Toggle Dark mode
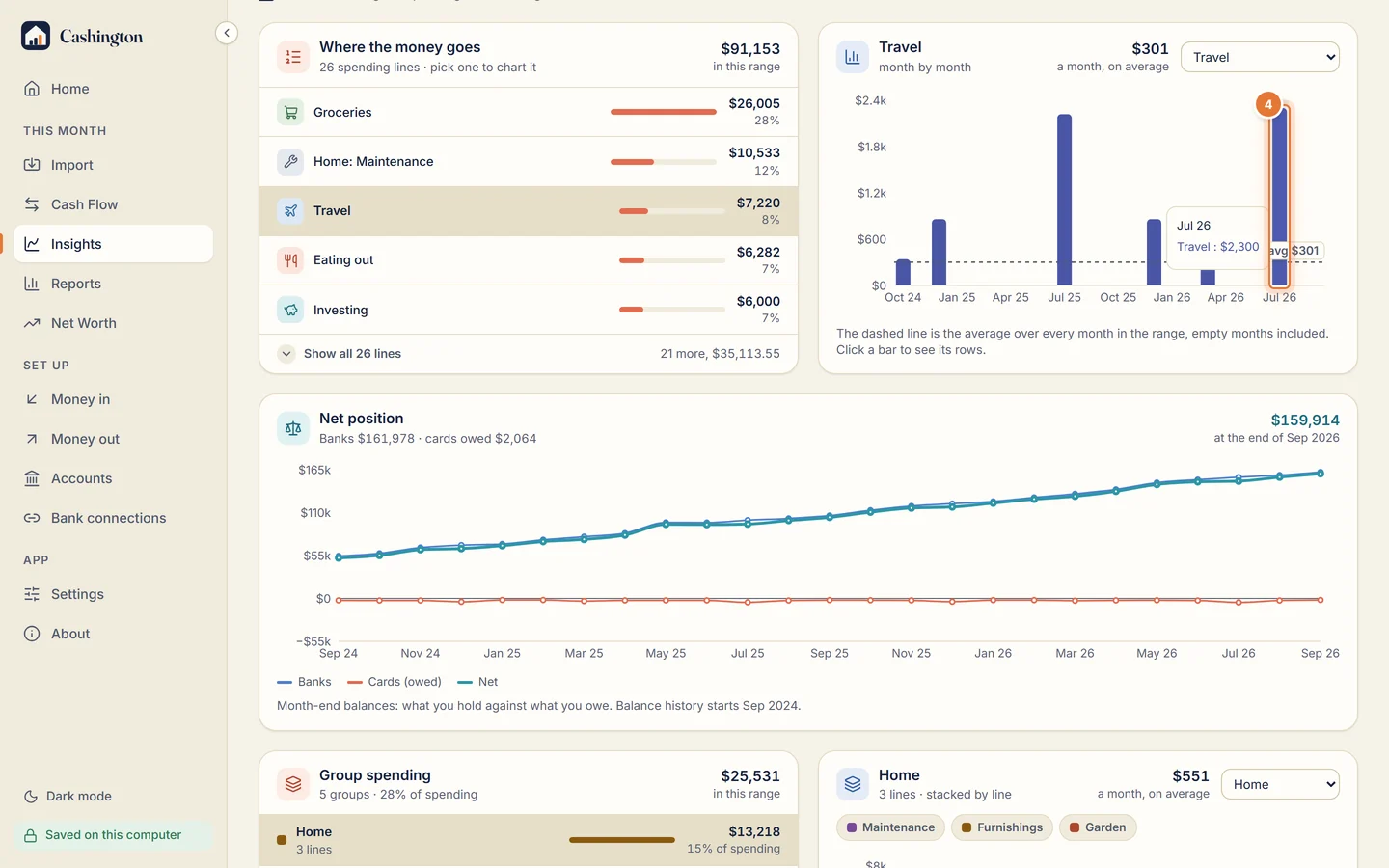Viewport: 1389px width, 868px height. pyautogui.click(x=68, y=797)
